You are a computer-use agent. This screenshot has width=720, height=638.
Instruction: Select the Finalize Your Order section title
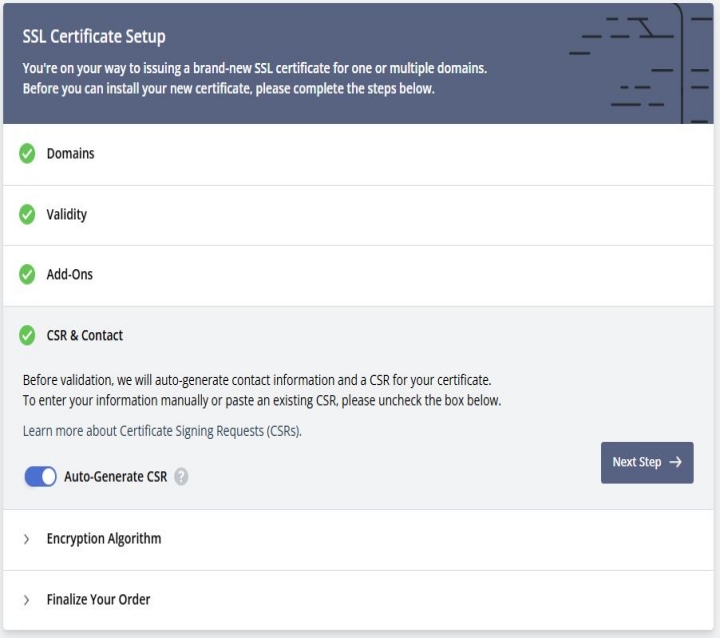point(98,599)
